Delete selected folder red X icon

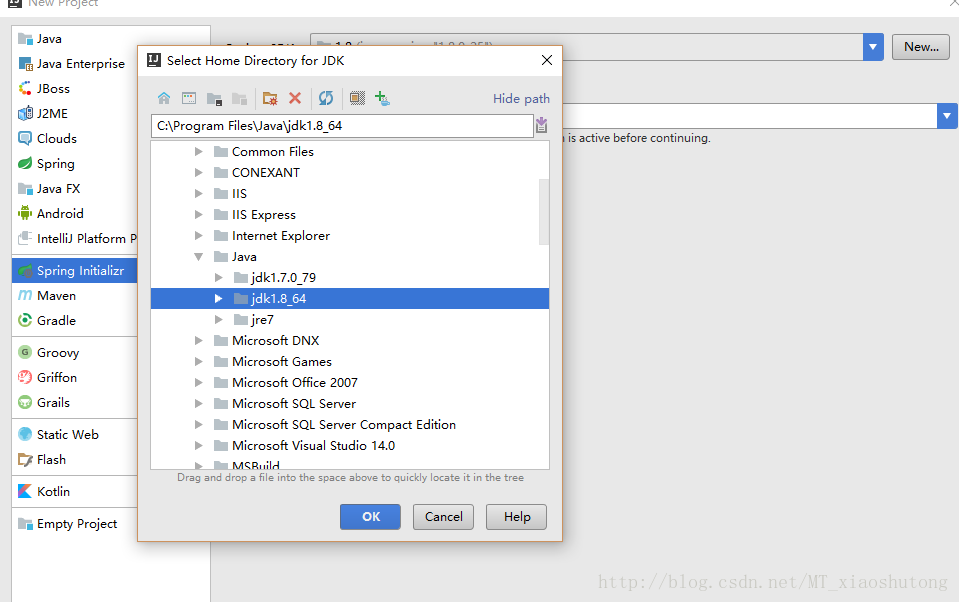point(295,98)
